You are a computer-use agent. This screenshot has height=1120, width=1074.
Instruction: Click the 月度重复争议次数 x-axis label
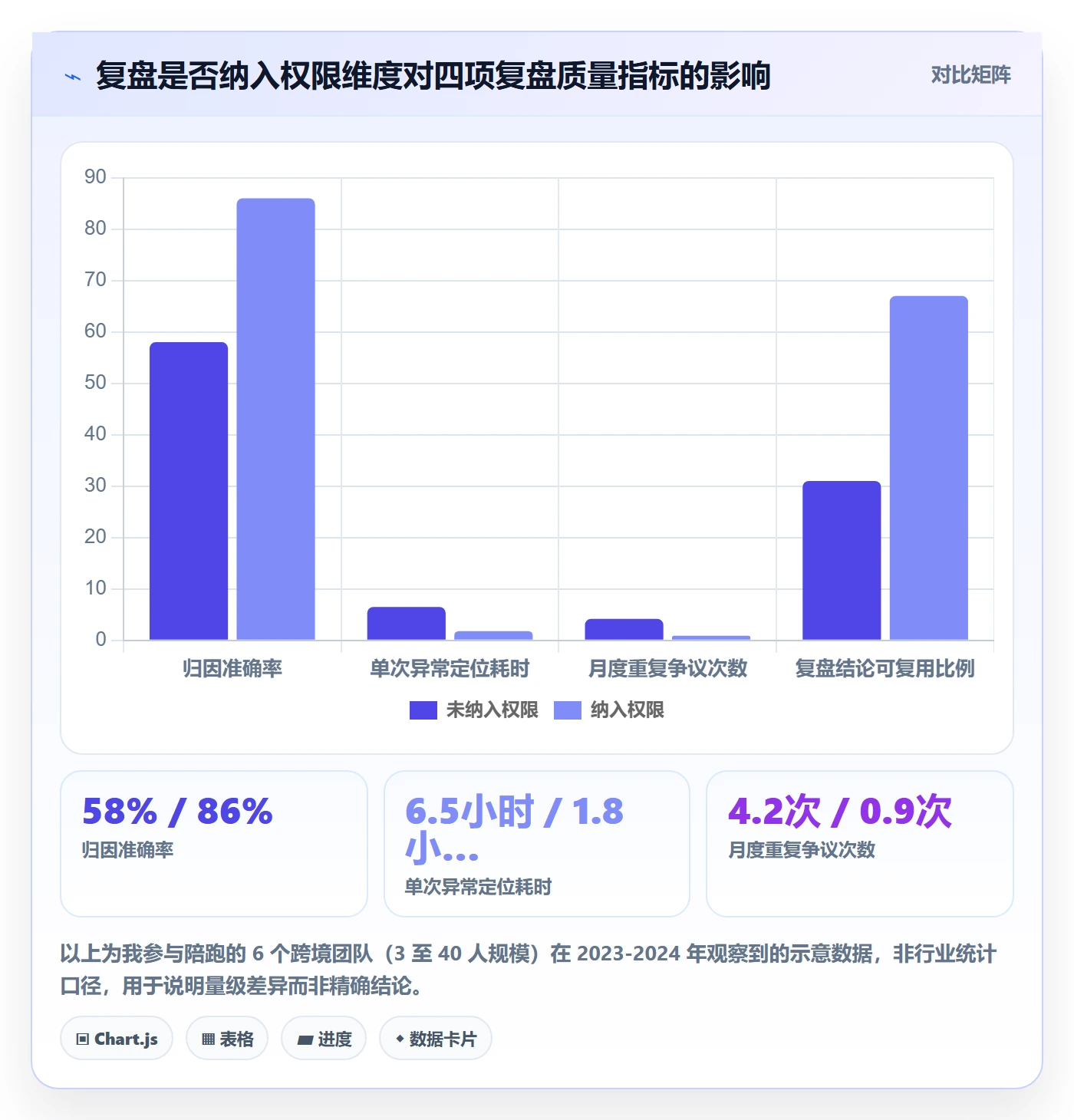[667, 669]
